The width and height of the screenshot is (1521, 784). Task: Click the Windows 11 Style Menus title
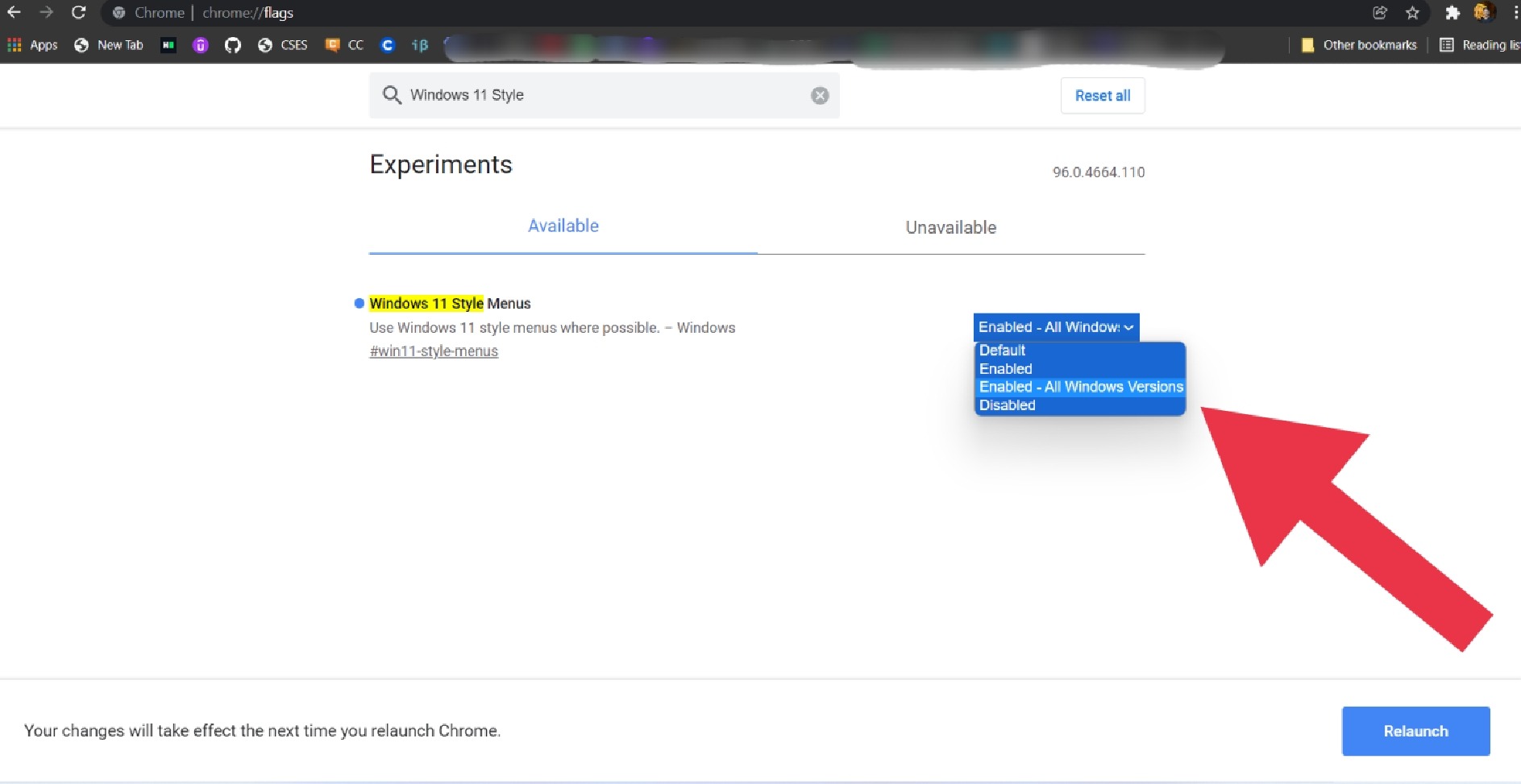tap(450, 304)
